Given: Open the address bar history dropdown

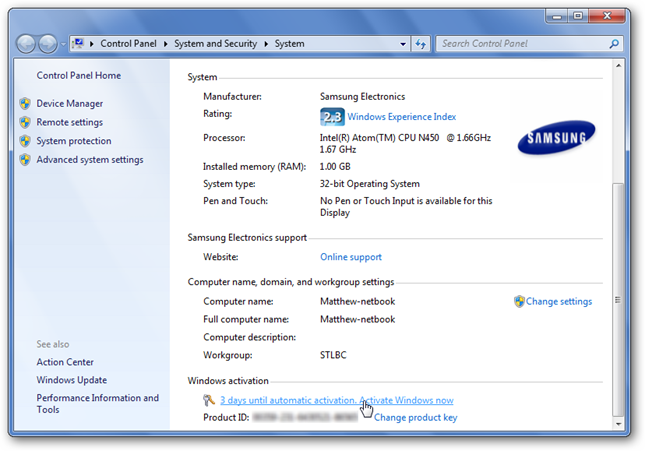Looking at the screenshot, I should click(403, 44).
